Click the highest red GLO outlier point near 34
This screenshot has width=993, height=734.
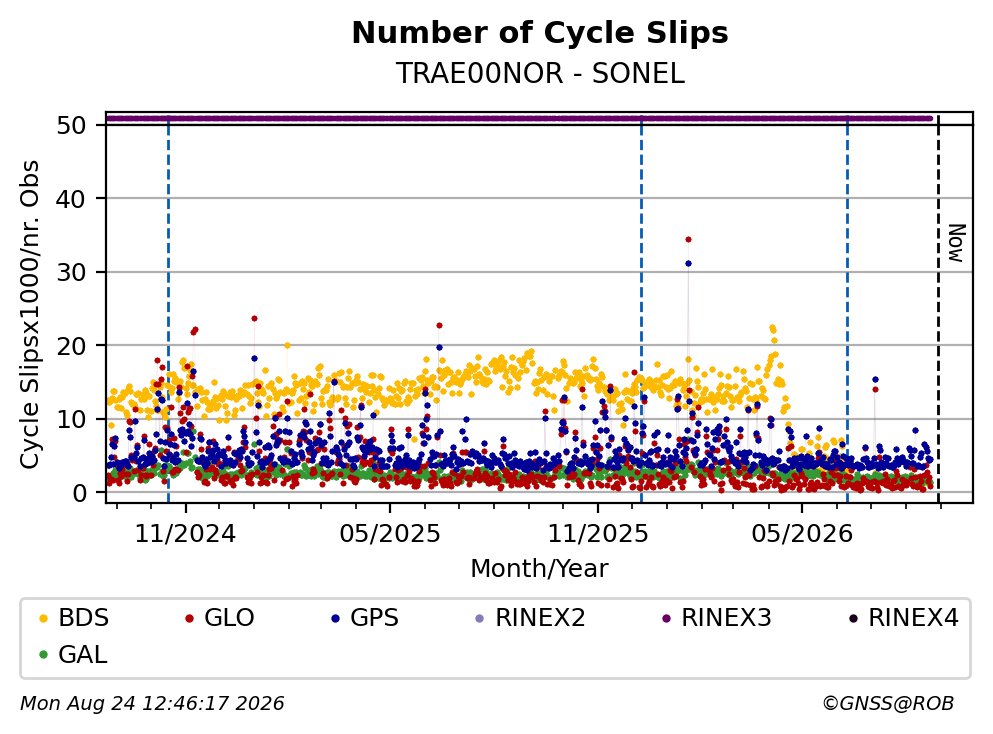[x=688, y=239]
